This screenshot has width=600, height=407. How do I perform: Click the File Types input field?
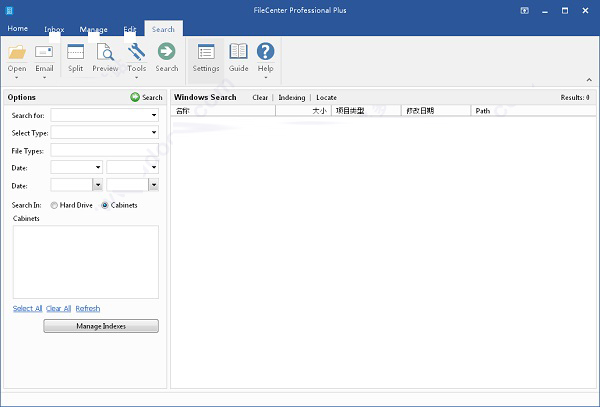(104, 150)
